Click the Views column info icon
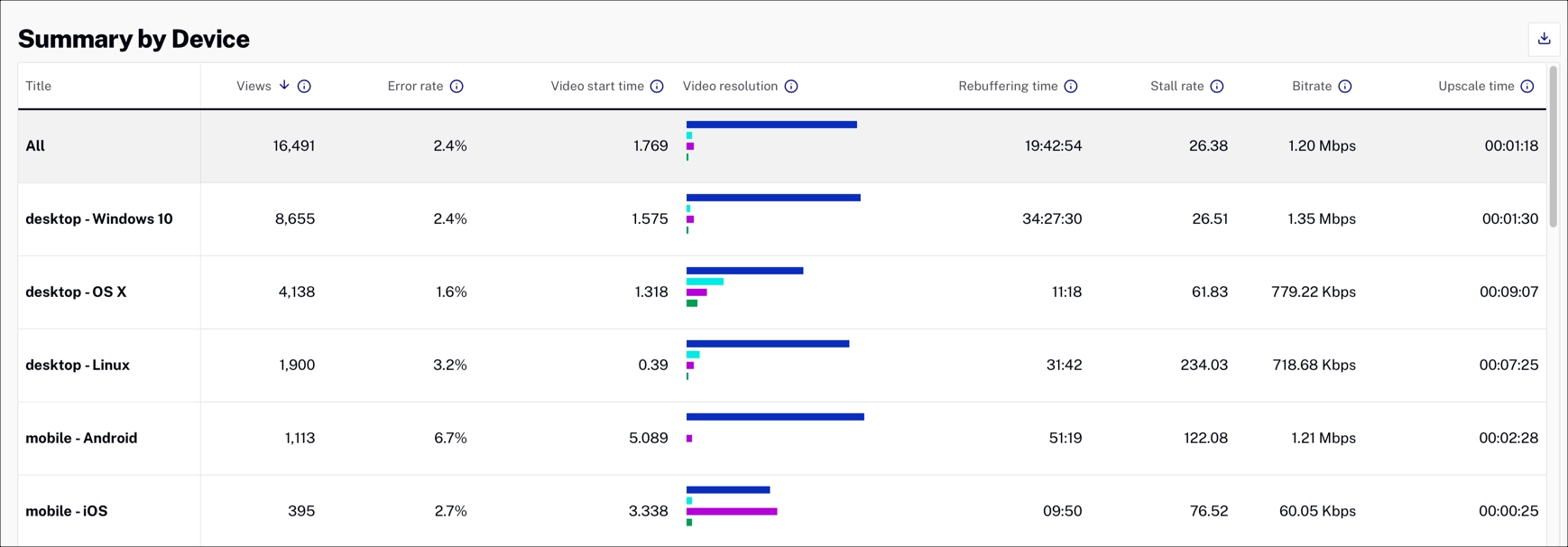 click(304, 87)
